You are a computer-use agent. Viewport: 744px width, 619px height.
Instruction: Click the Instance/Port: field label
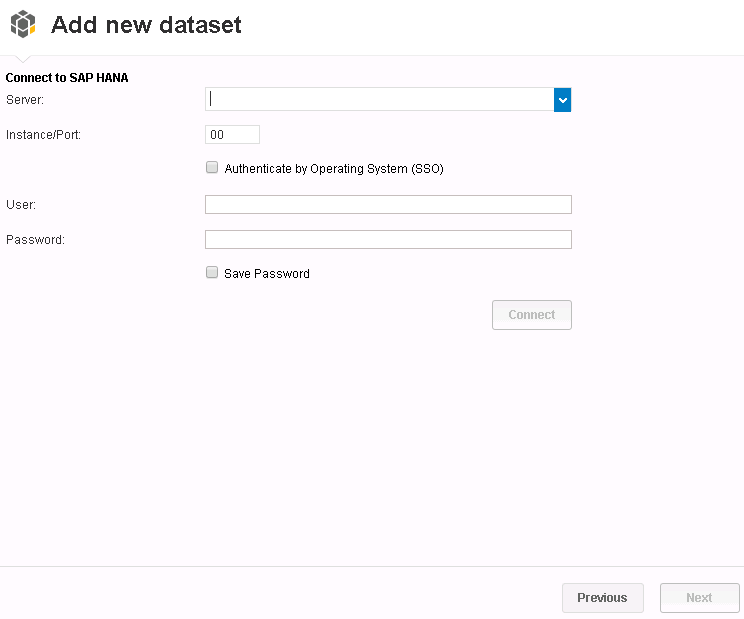click(43, 135)
